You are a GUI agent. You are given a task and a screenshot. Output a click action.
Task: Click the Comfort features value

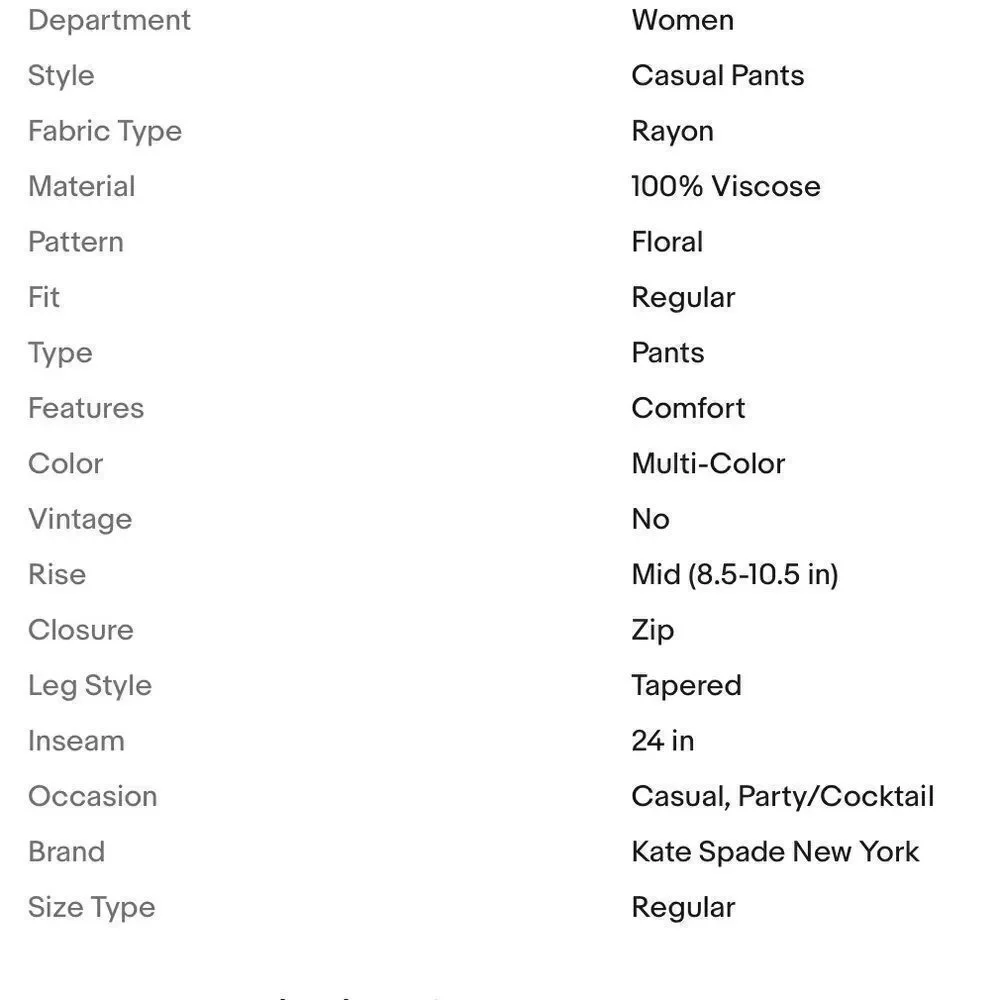(x=688, y=408)
